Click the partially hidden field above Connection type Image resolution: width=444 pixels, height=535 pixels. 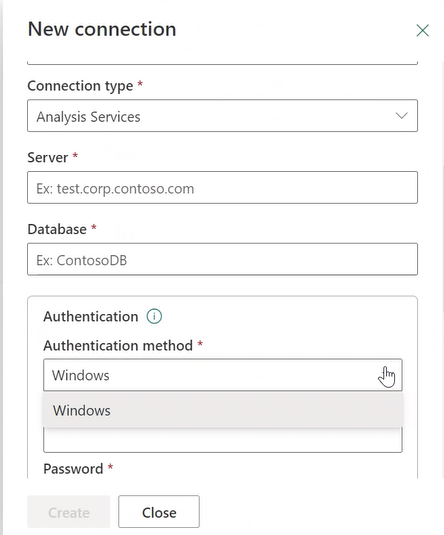point(223,62)
